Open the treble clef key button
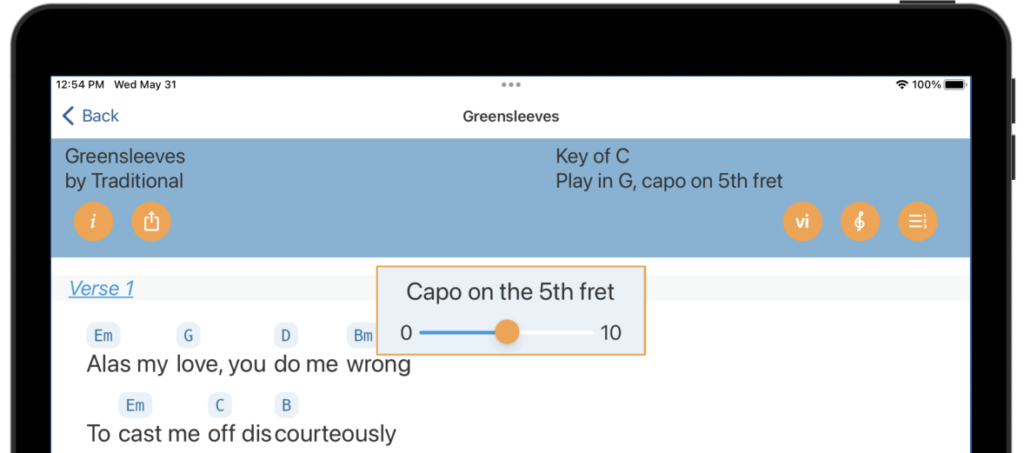The width and height of the screenshot is (1024, 453). (x=860, y=222)
